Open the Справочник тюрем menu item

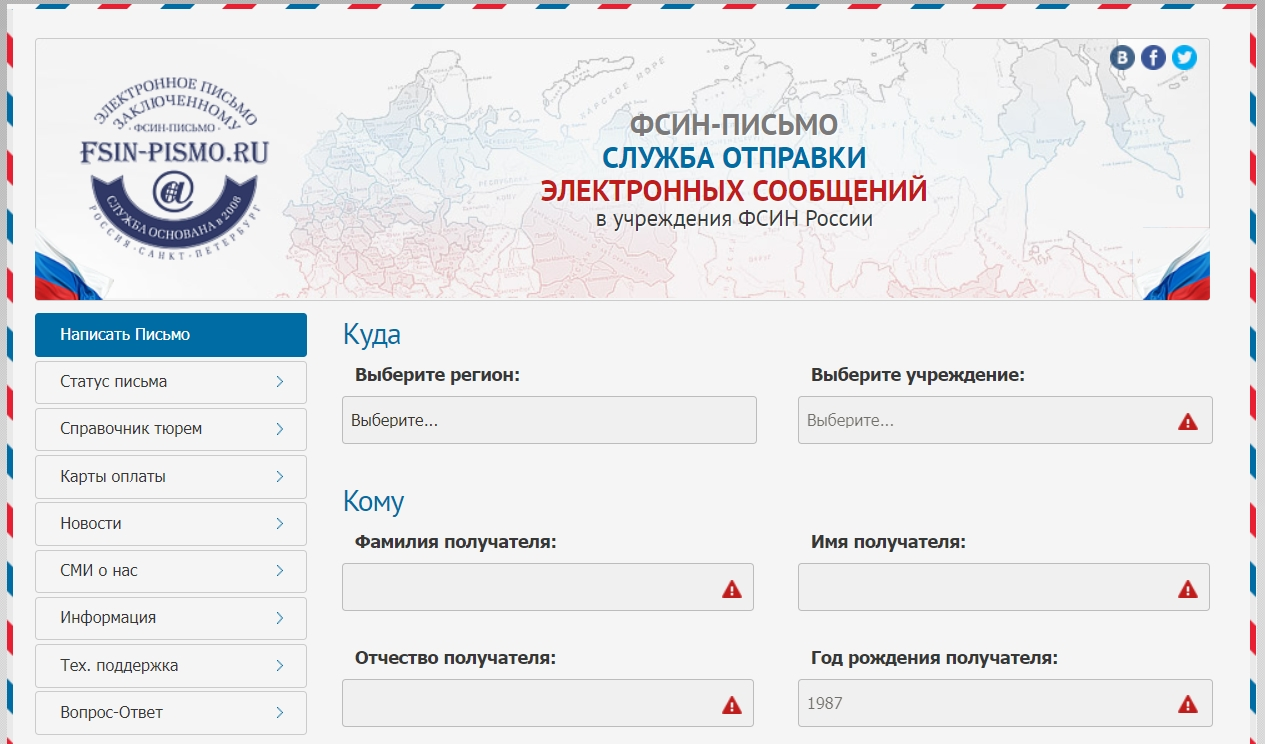[x=171, y=429]
